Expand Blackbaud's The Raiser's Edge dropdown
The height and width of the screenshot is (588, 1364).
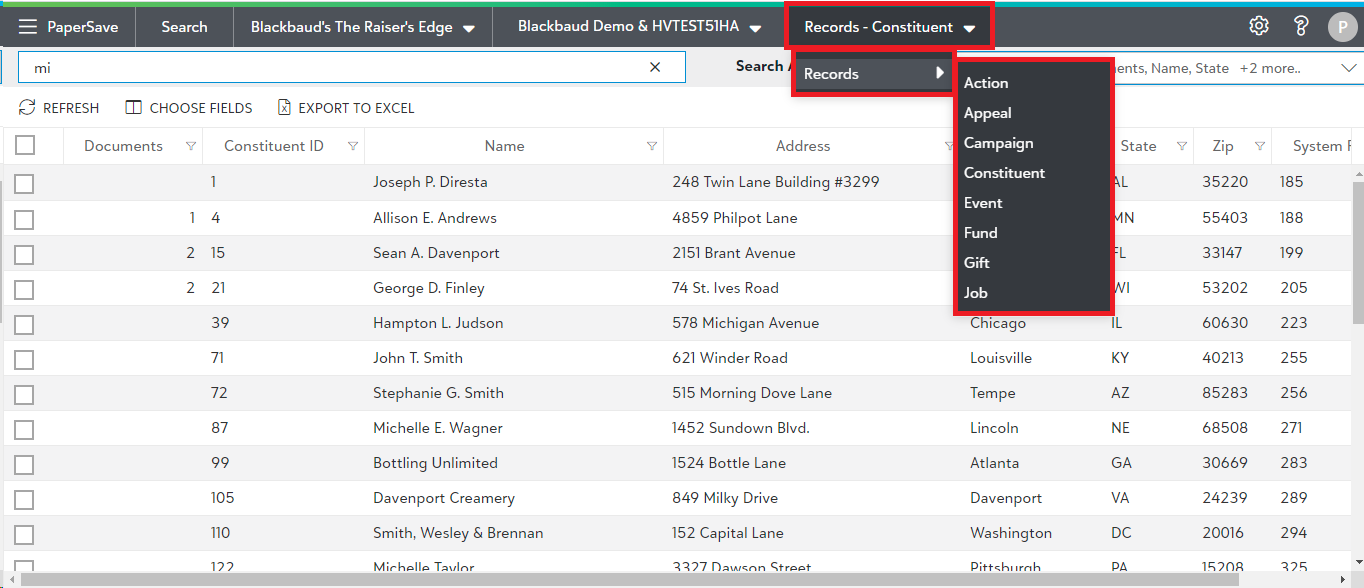click(x=469, y=29)
